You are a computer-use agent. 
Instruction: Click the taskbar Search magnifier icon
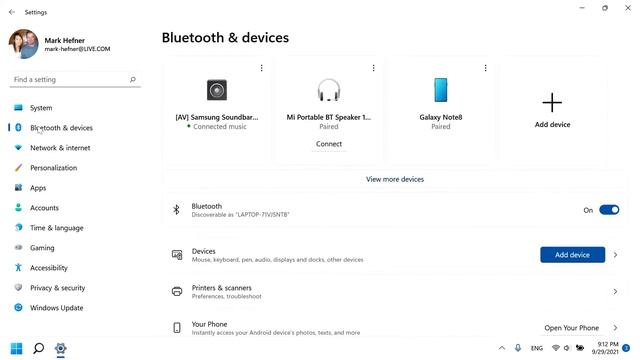39,349
